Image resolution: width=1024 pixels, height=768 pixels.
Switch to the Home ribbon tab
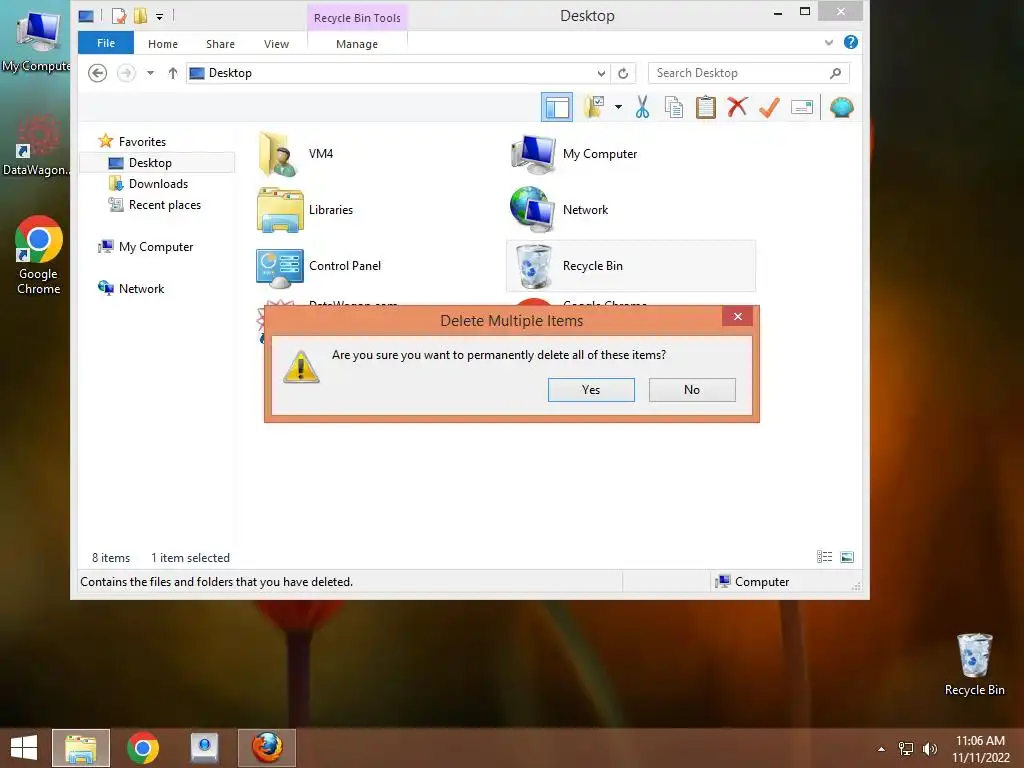(x=163, y=44)
